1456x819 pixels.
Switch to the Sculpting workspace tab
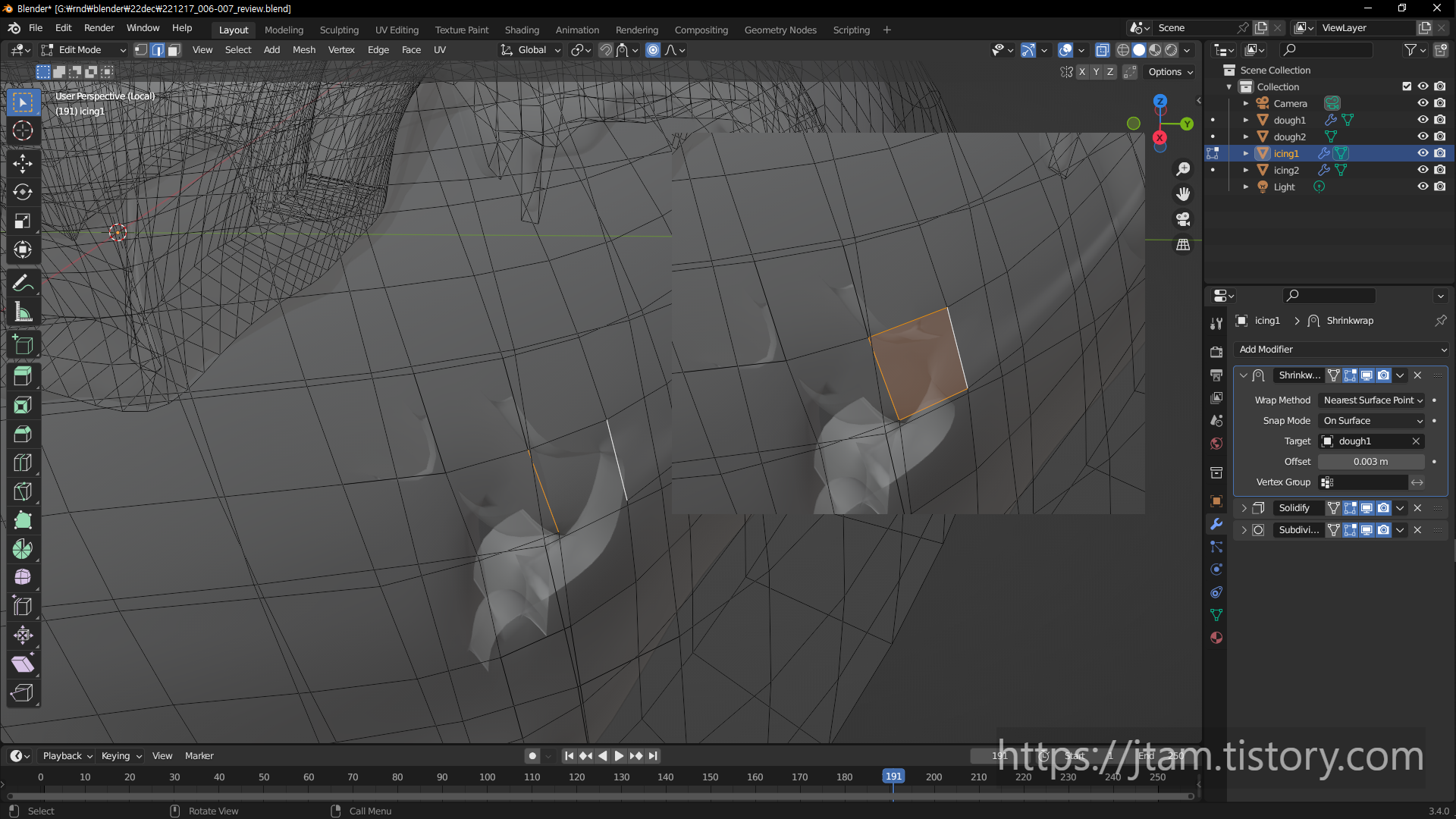click(x=339, y=30)
